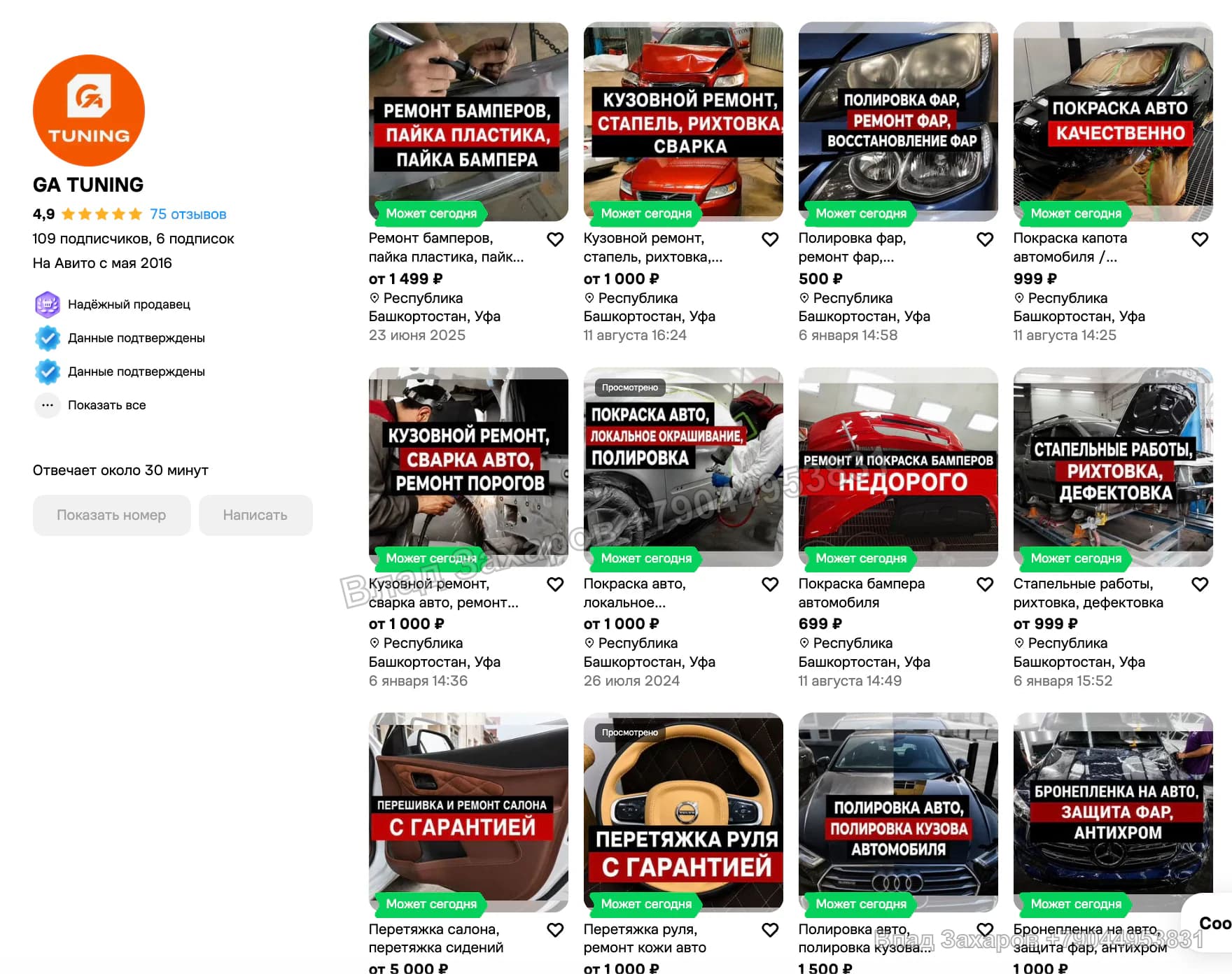Favorite the 'Кузовной ремонт, стапель' listing heart
This screenshot has height=974, width=1232.
pos(770,239)
